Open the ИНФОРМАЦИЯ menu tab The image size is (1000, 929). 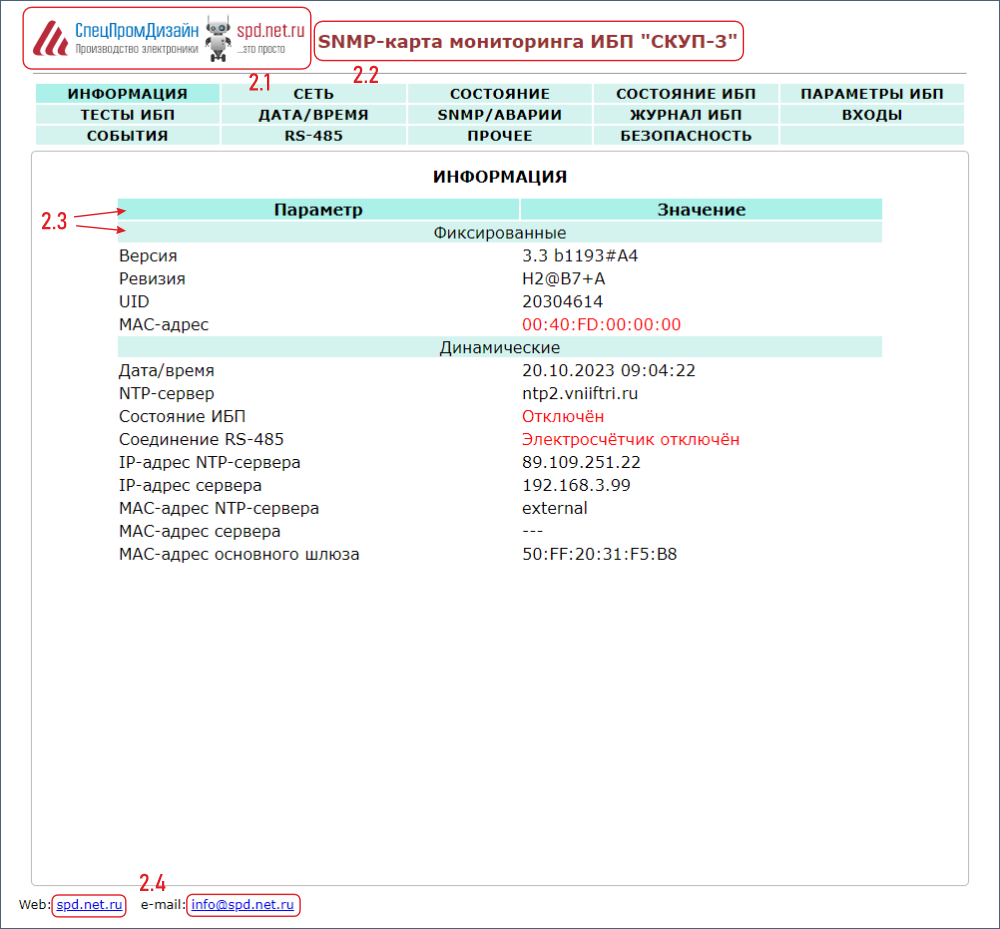(127, 94)
